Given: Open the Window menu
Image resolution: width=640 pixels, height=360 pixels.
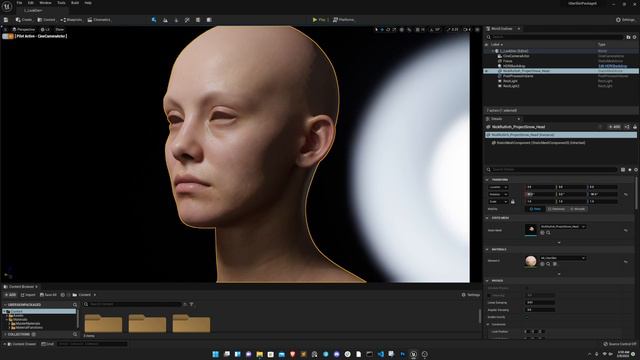Looking at the screenshot, I should click(45, 3).
